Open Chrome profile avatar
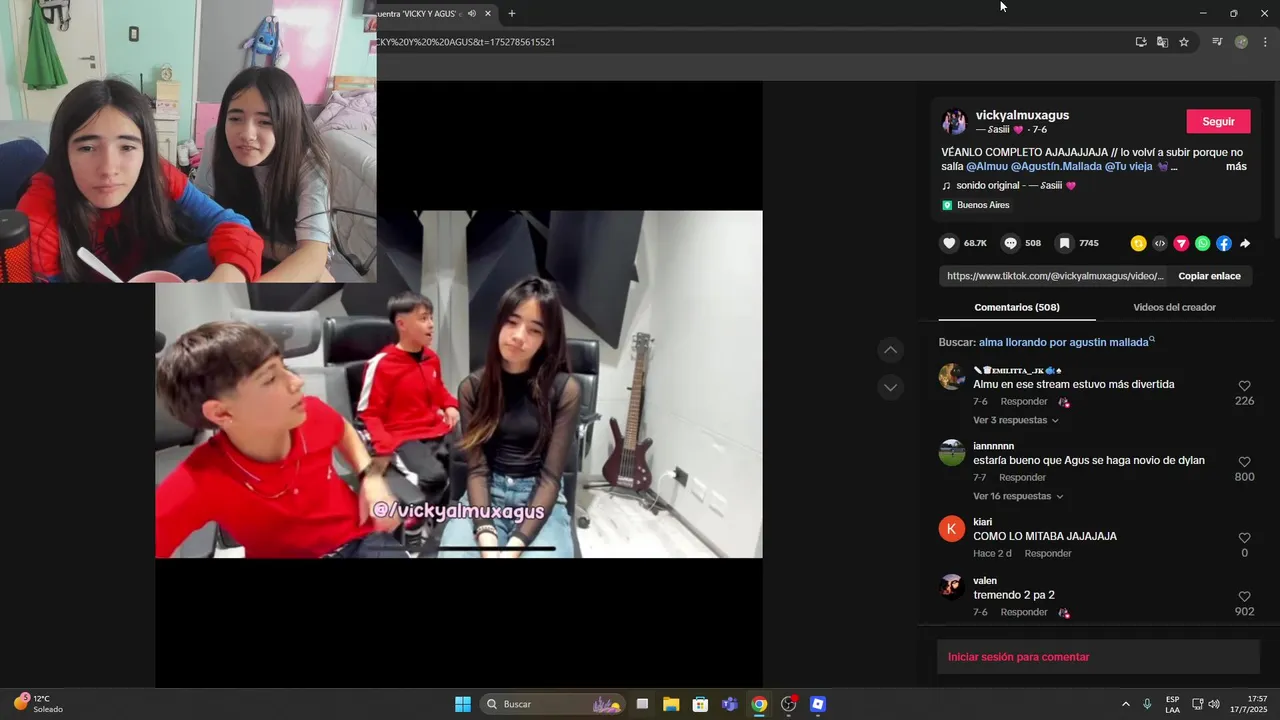The width and height of the screenshot is (1280, 720). pyautogui.click(x=1241, y=42)
